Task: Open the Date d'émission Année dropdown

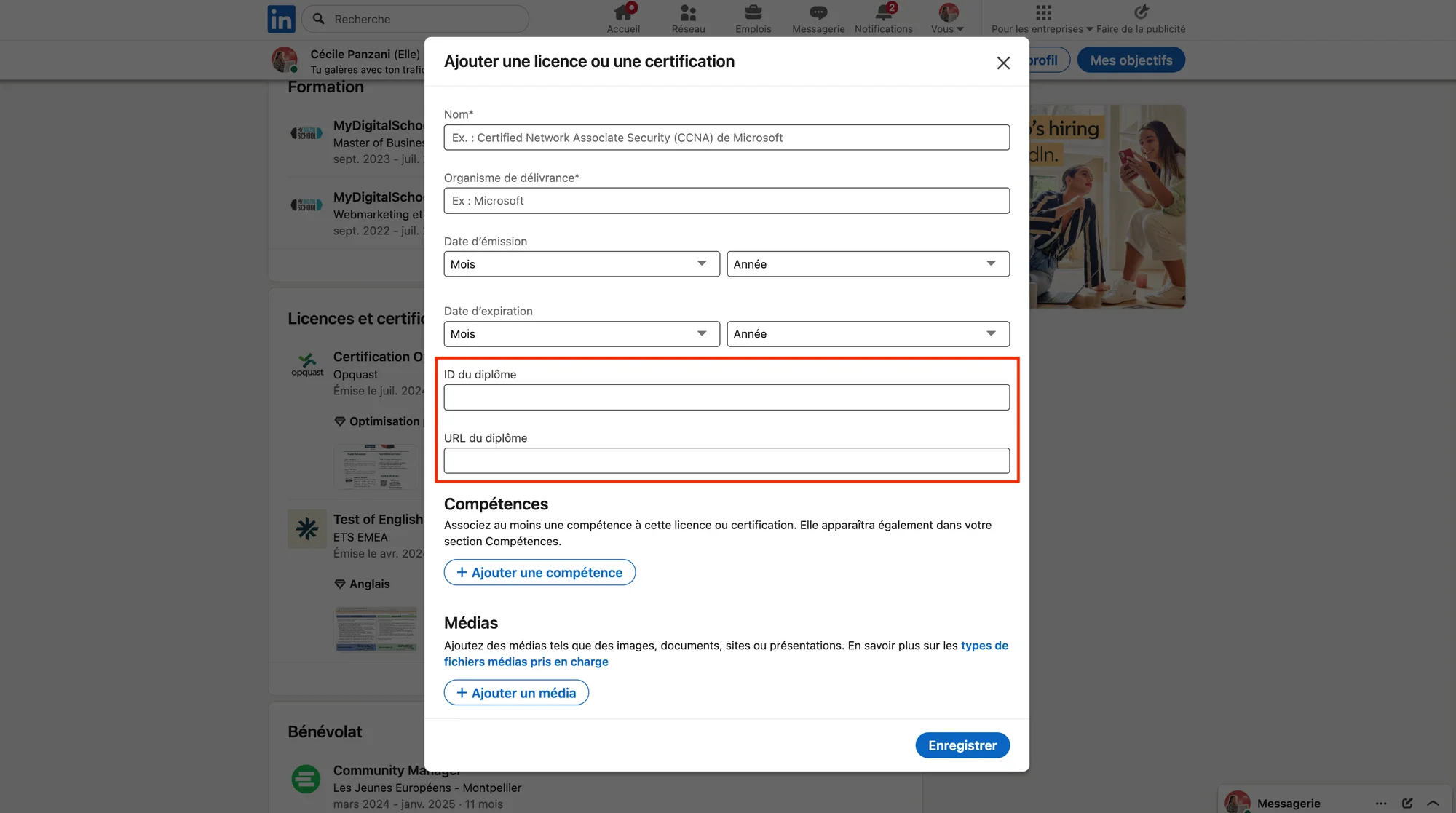Action: 868,264
